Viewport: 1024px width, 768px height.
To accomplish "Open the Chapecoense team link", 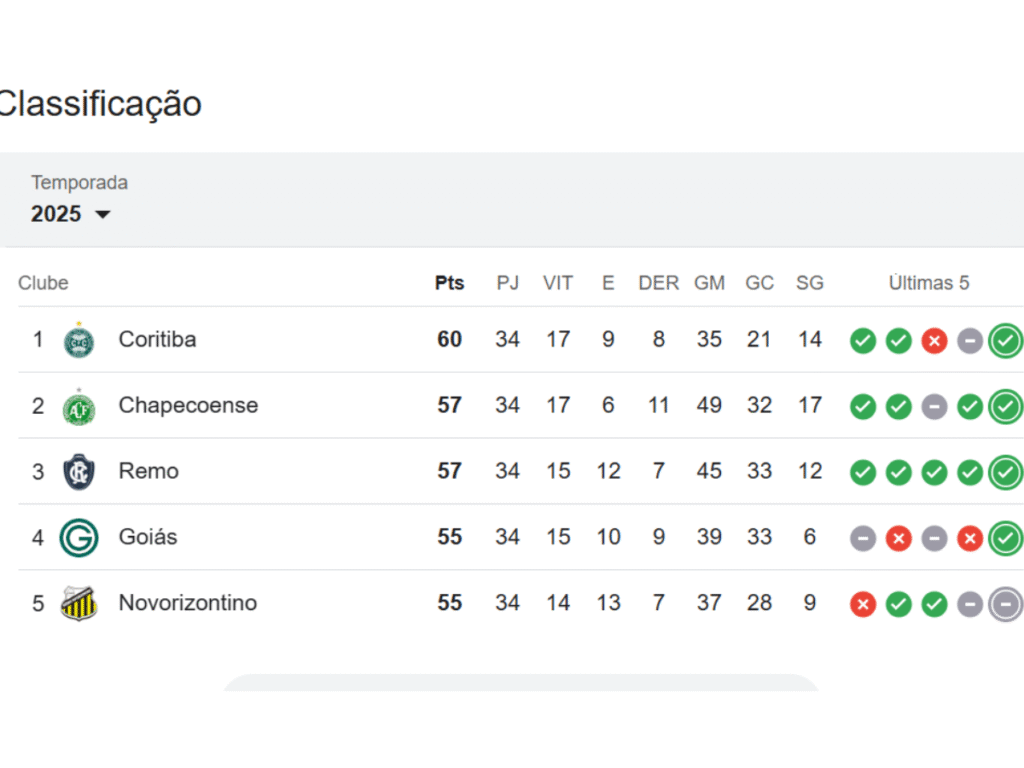I will [188, 406].
